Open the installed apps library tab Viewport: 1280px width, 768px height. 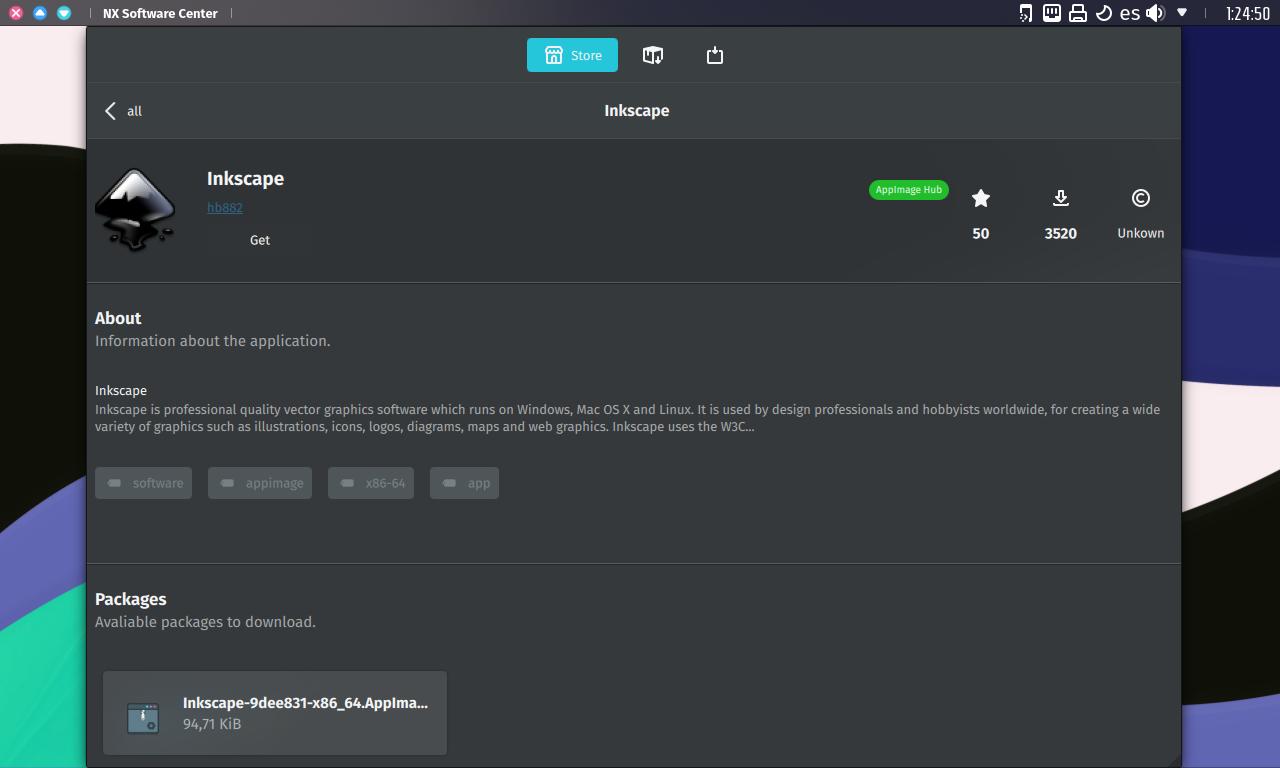(653, 55)
